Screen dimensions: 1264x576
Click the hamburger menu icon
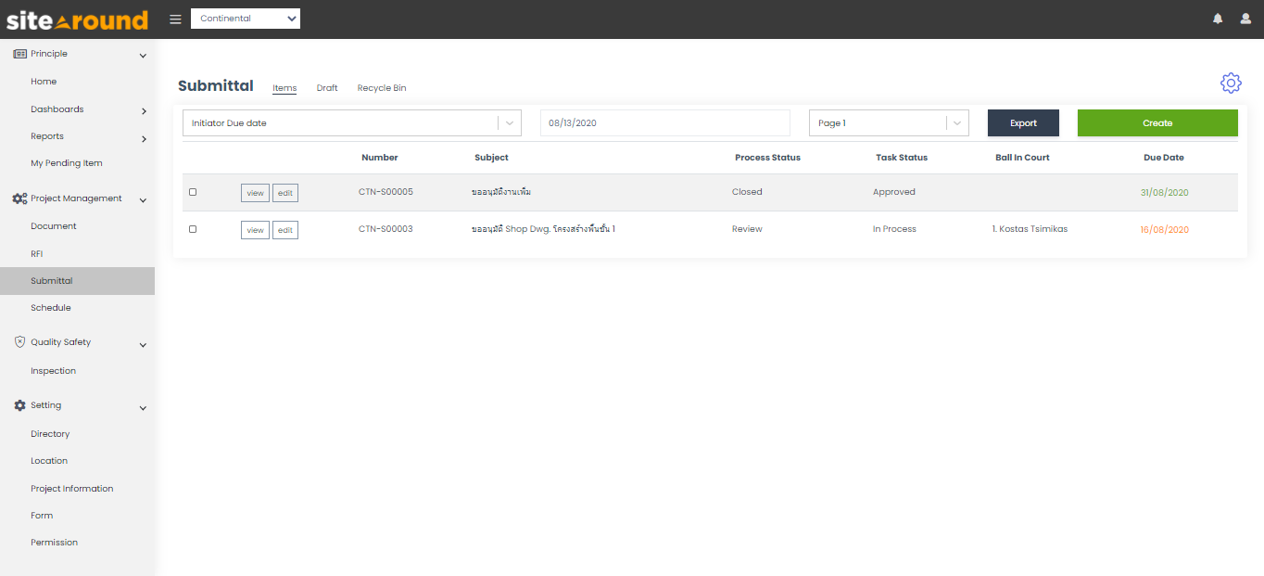point(175,18)
